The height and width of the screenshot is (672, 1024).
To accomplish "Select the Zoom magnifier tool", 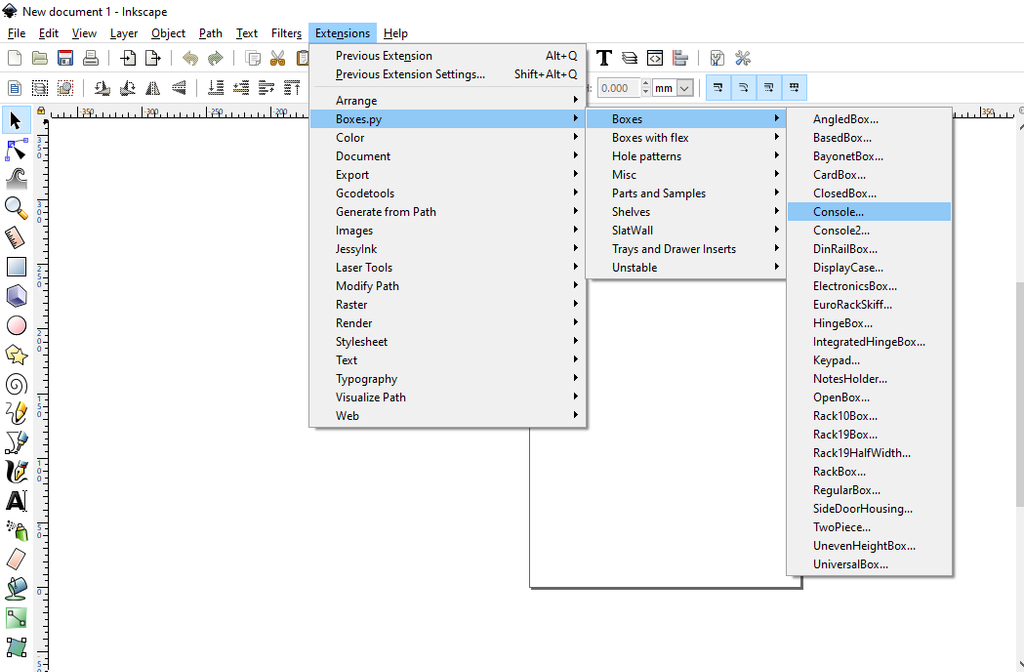I will coord(16,208).
